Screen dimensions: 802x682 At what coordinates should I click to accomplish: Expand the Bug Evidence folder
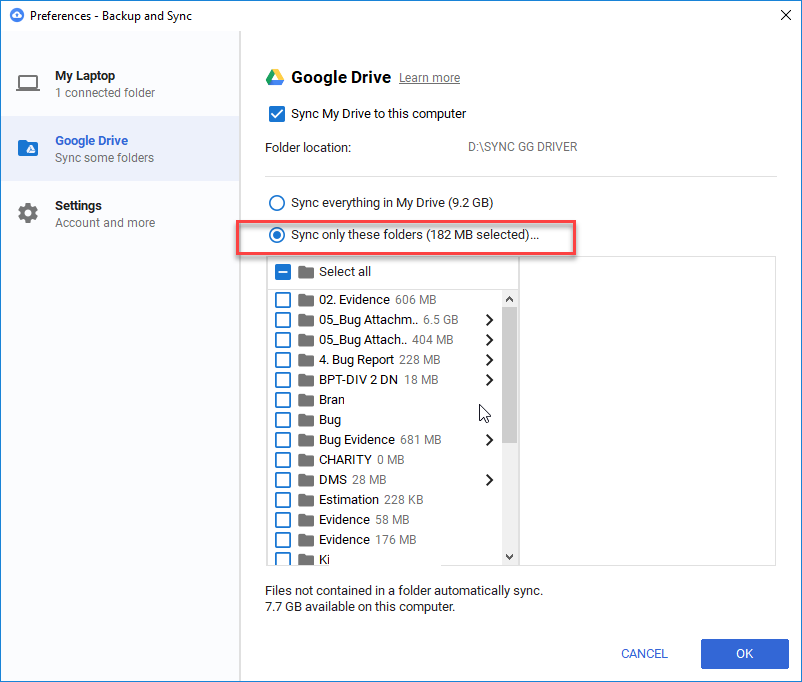489,440
